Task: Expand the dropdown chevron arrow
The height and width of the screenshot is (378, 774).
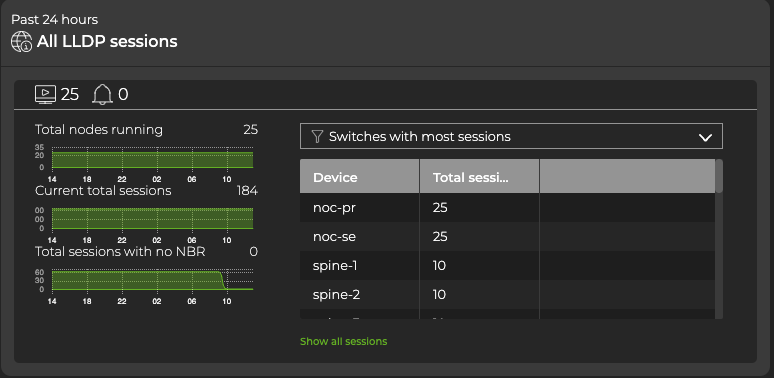Action: pos(705,137)
